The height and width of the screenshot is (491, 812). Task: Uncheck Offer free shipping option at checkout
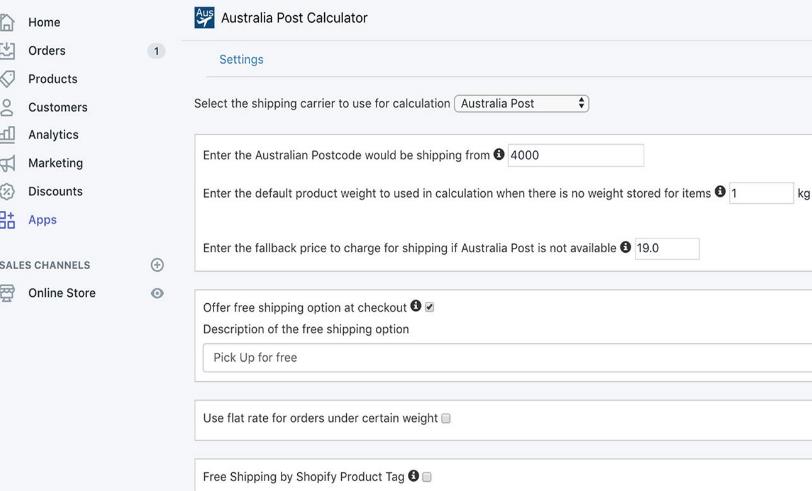point(429,307)
